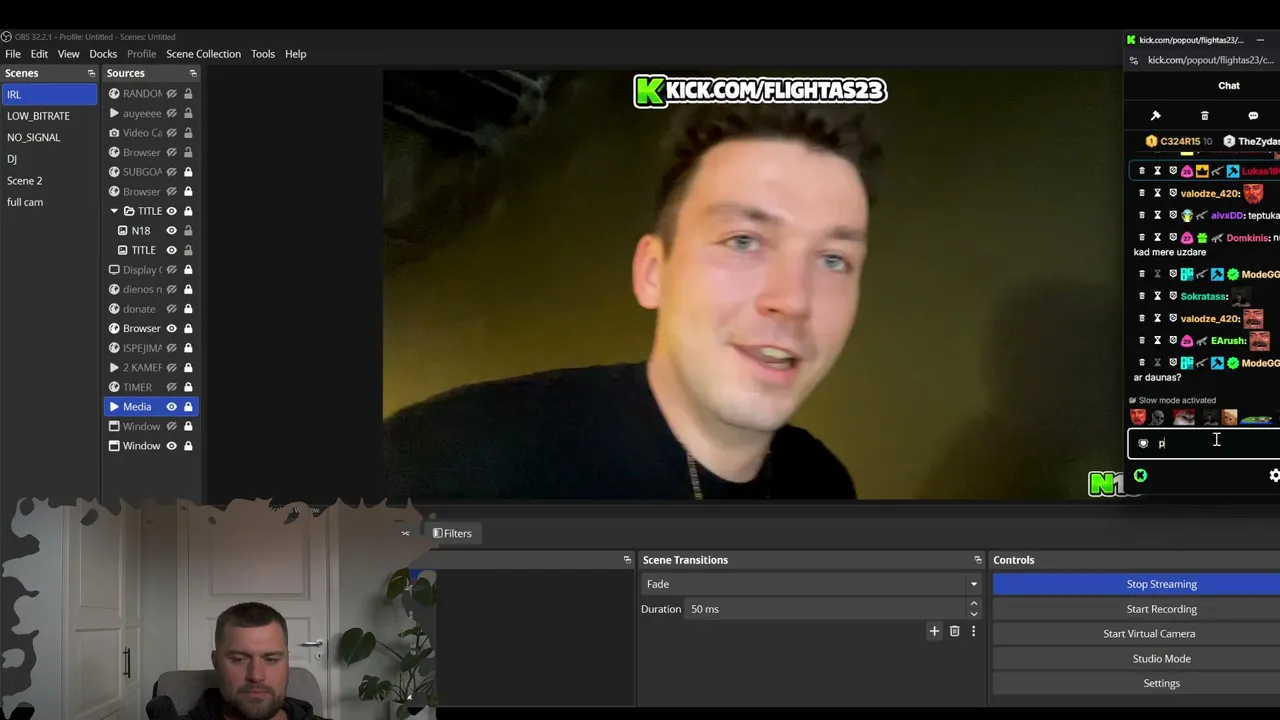Screen dimensions: 1280x720
Task: Undock the Scenes panel
Action: (x=91, y=73)
